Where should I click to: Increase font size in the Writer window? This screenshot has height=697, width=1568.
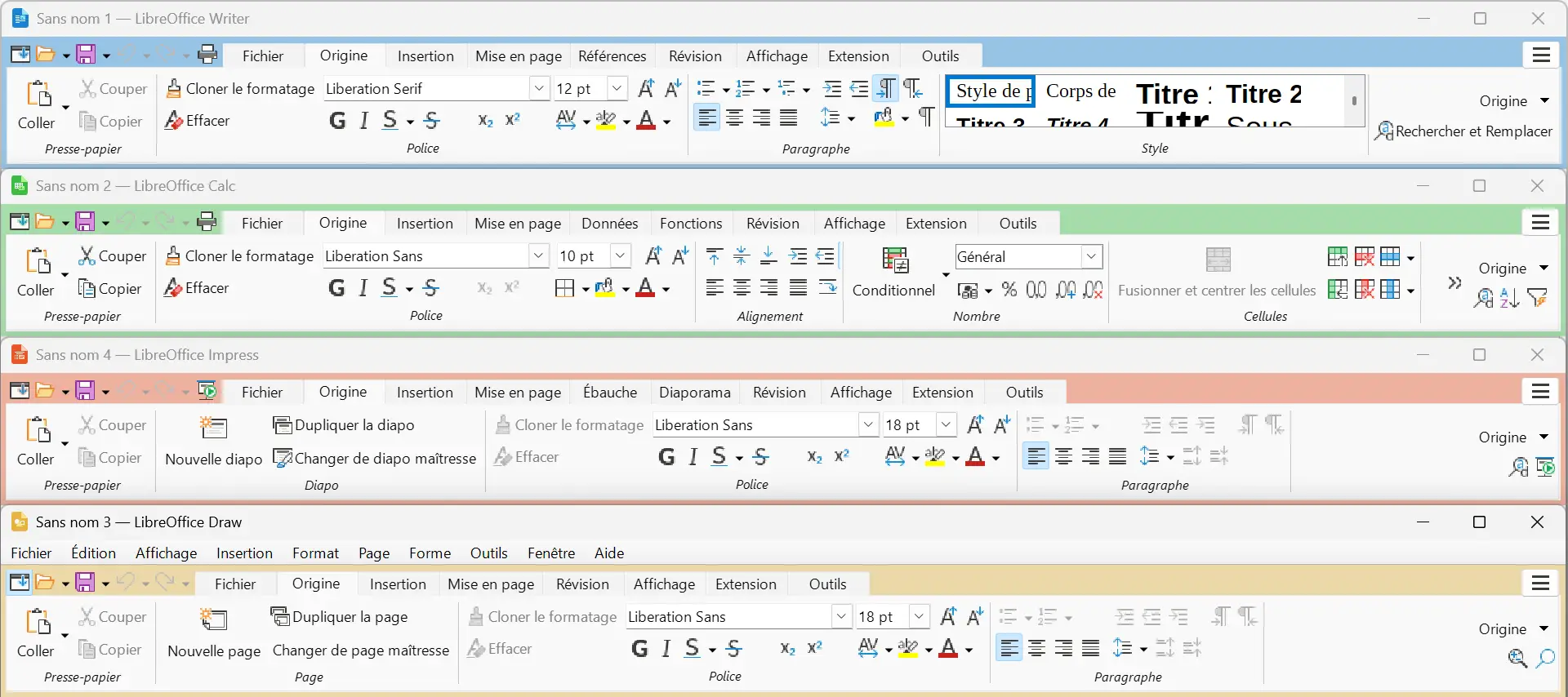pyautogui.click(x=646, y=88)
